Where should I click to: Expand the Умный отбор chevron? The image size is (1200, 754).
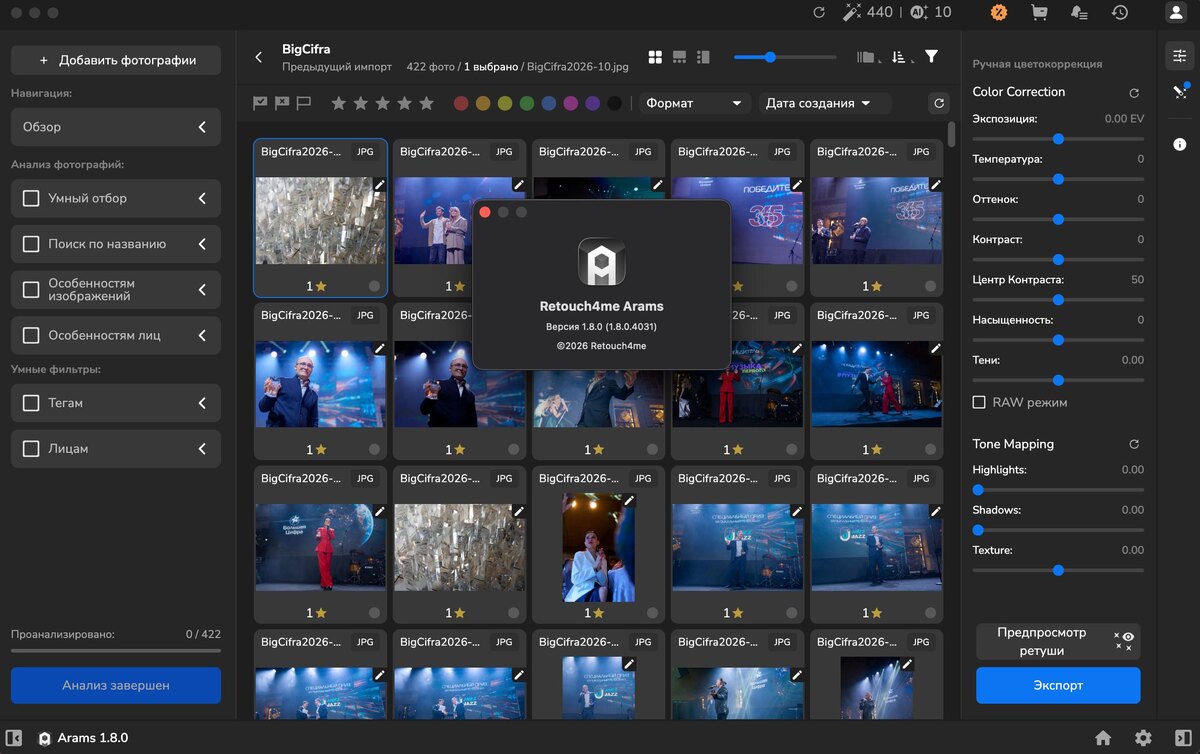click(202, 198)
